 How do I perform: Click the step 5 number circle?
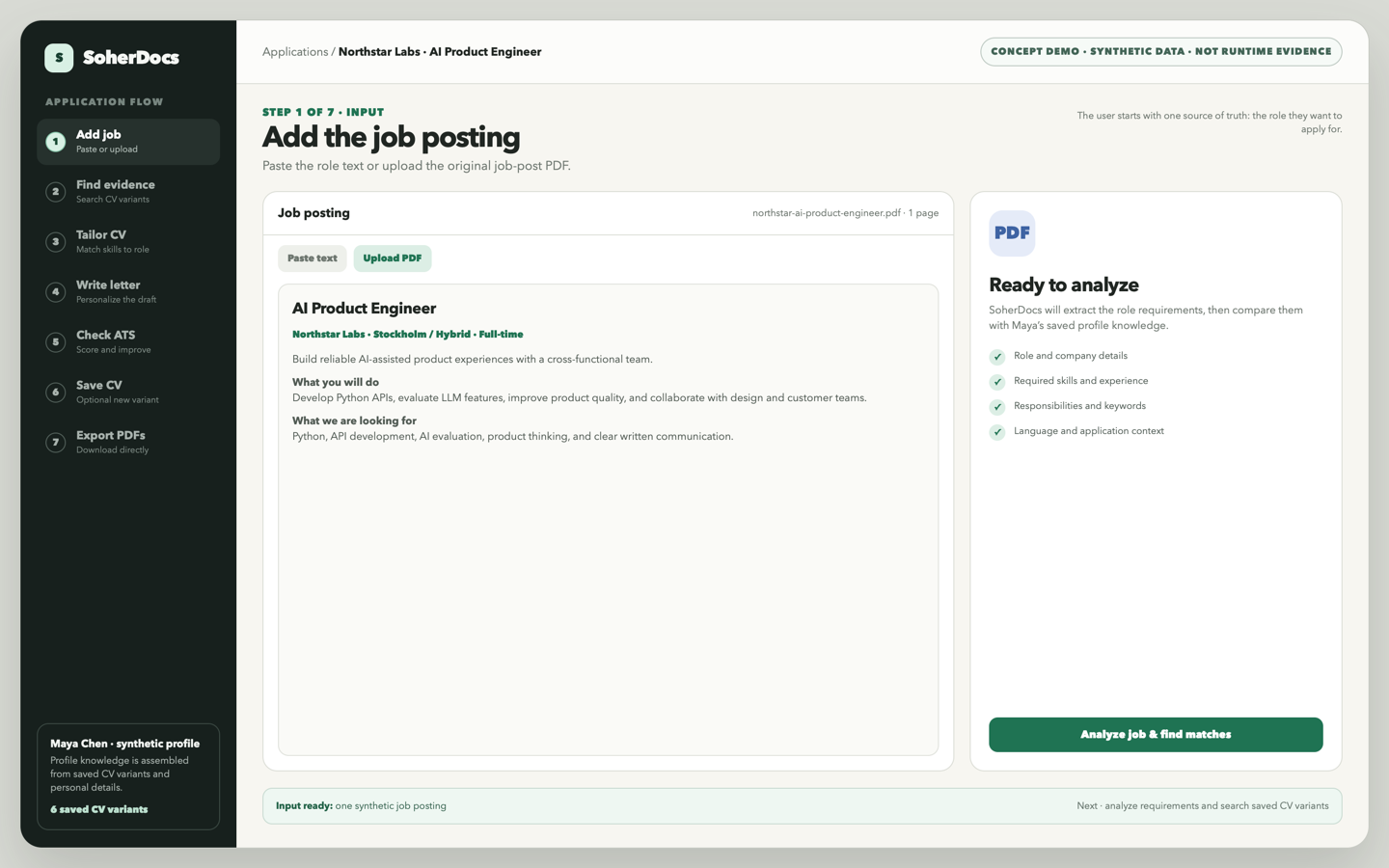[56, 342]
